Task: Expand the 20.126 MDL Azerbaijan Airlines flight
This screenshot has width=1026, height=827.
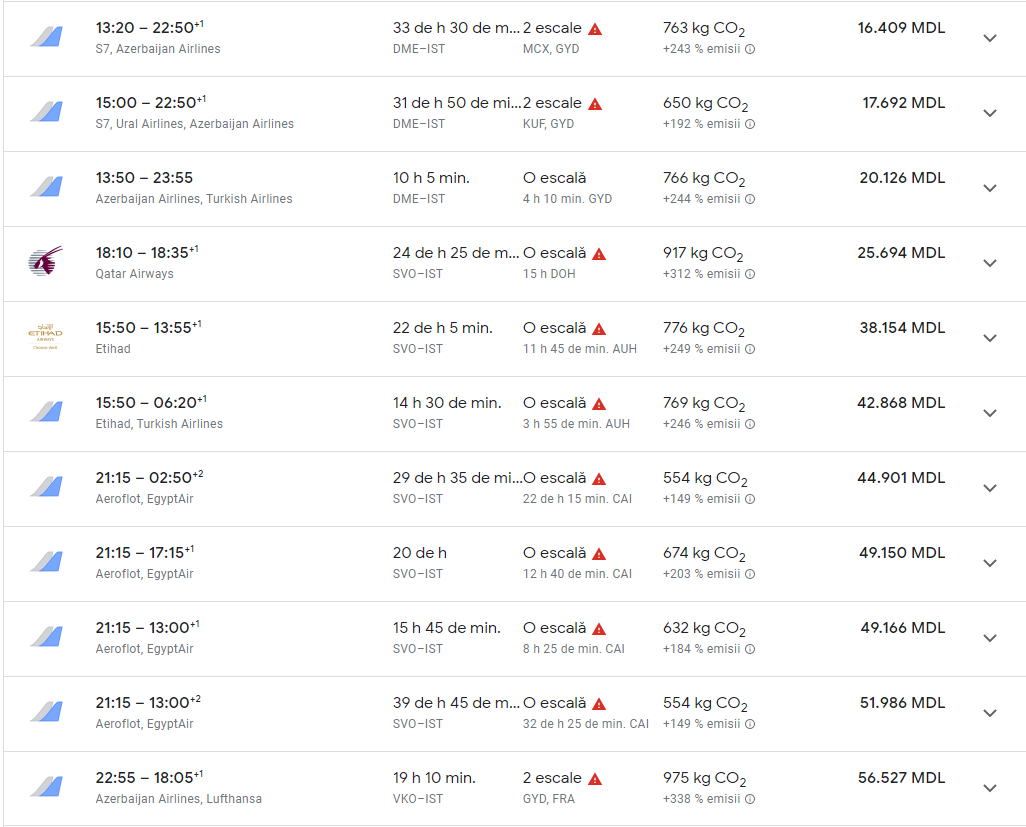Action: [x=990, y=188]
